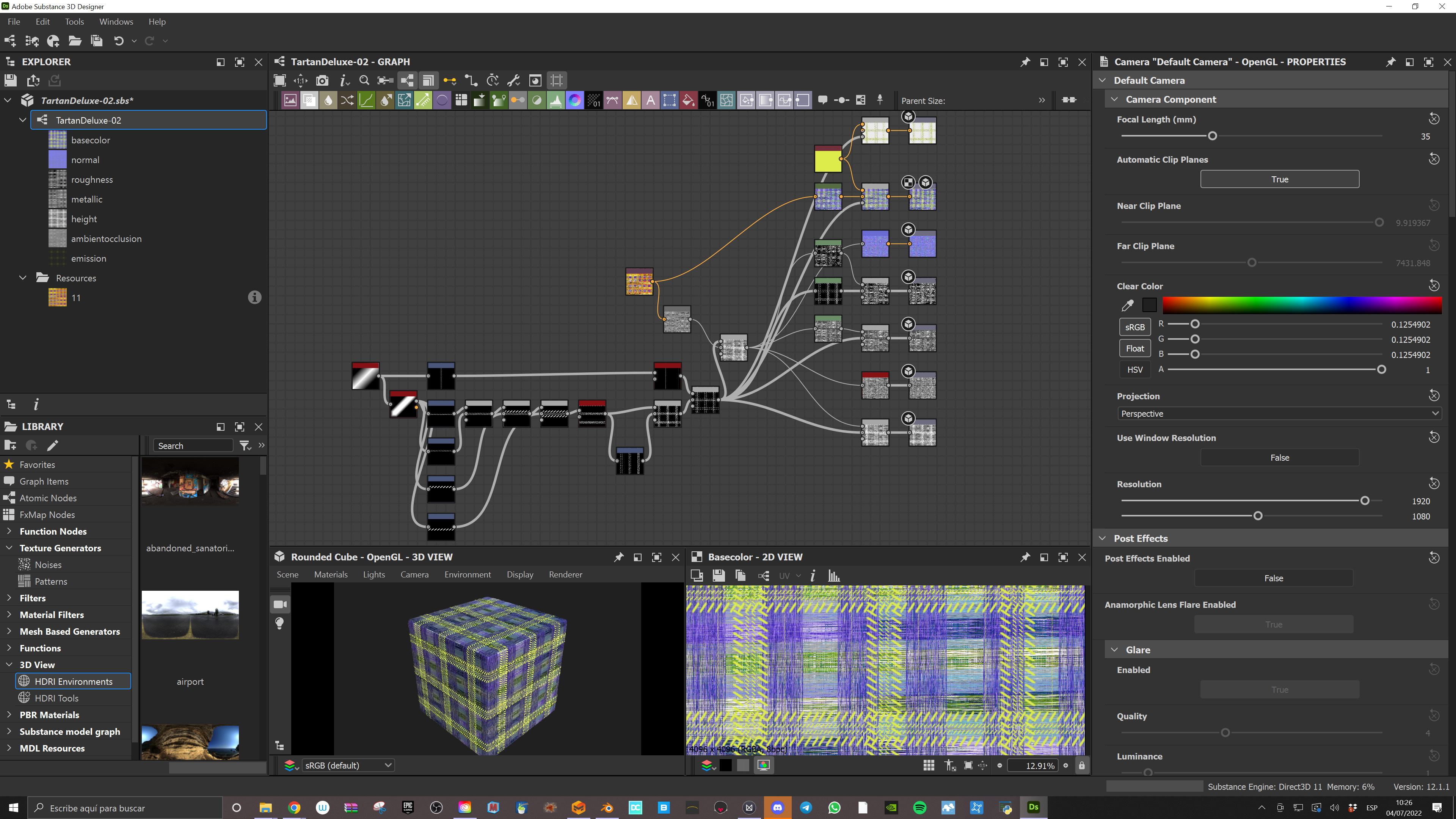Image resolution: width=1456 pixels, height=819 pixels.
Task: Click the 3D view camera icon
Action: coord(280,604)
